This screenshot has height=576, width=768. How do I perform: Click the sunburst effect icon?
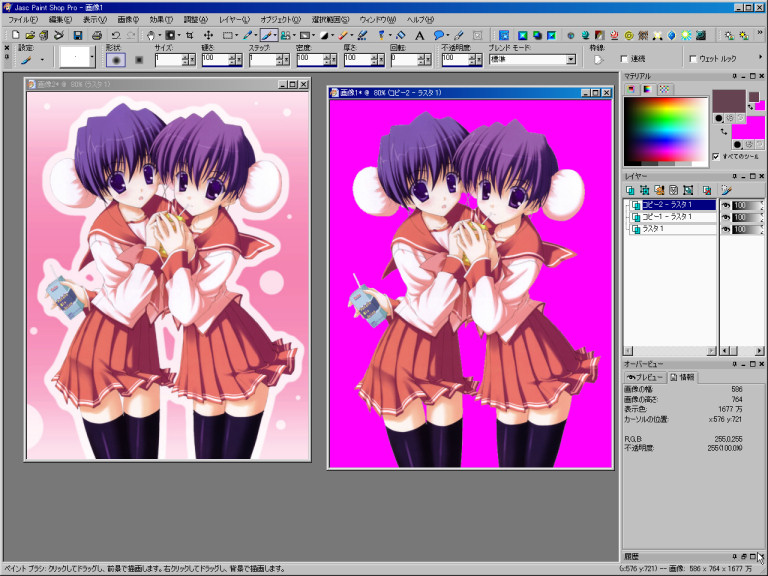(686, 35)
